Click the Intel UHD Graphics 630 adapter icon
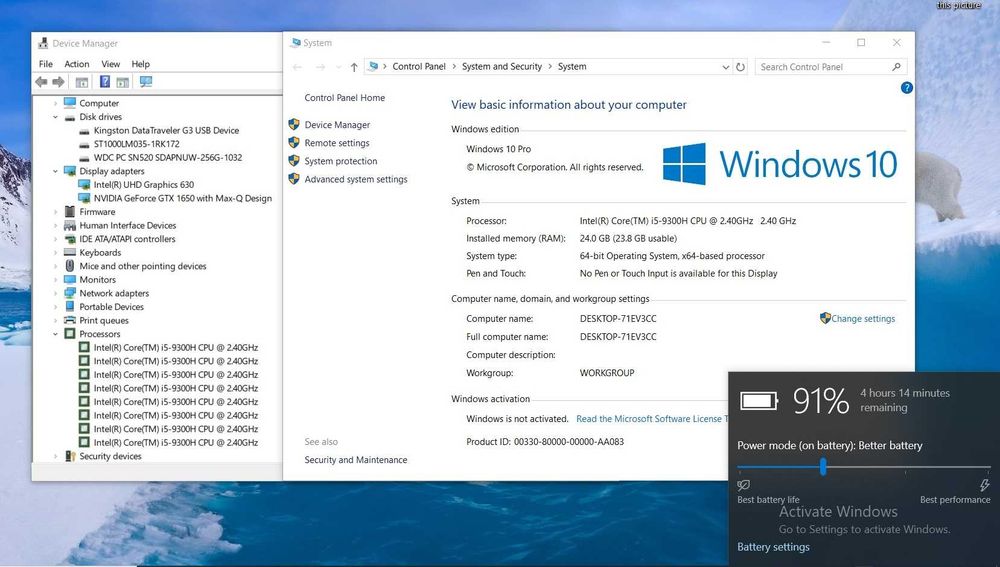The width and height of the screenshot is (1000, 567). pyautogui.click(x=84, y=184)
